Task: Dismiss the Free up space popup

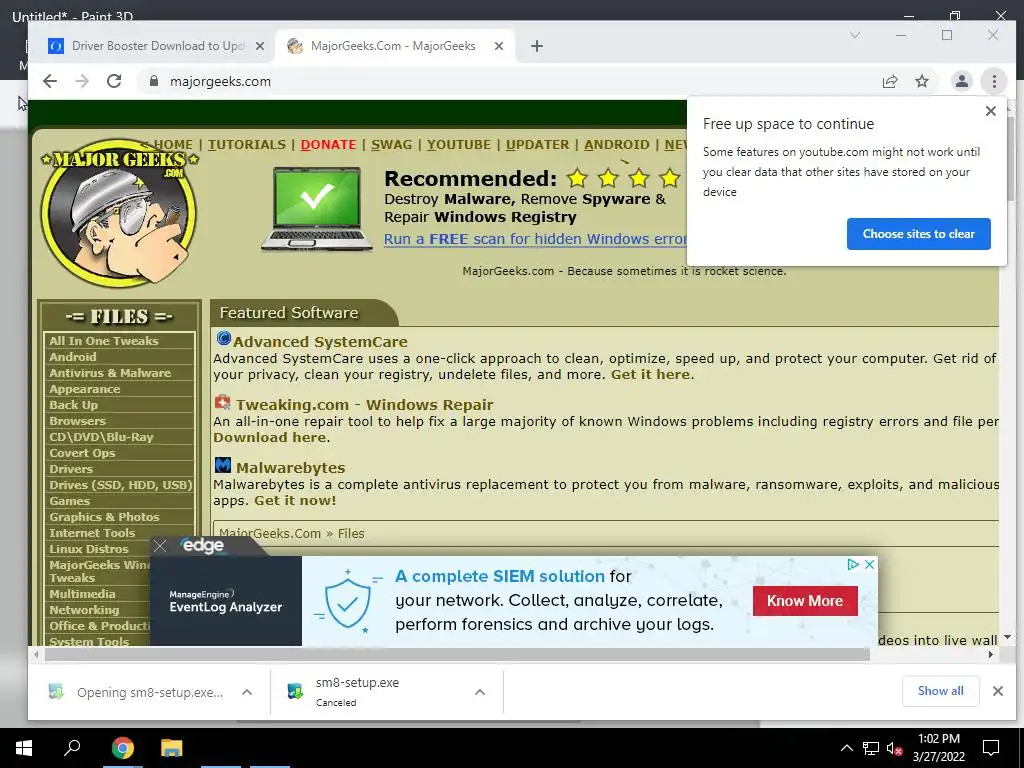Action: pos(990,111)
